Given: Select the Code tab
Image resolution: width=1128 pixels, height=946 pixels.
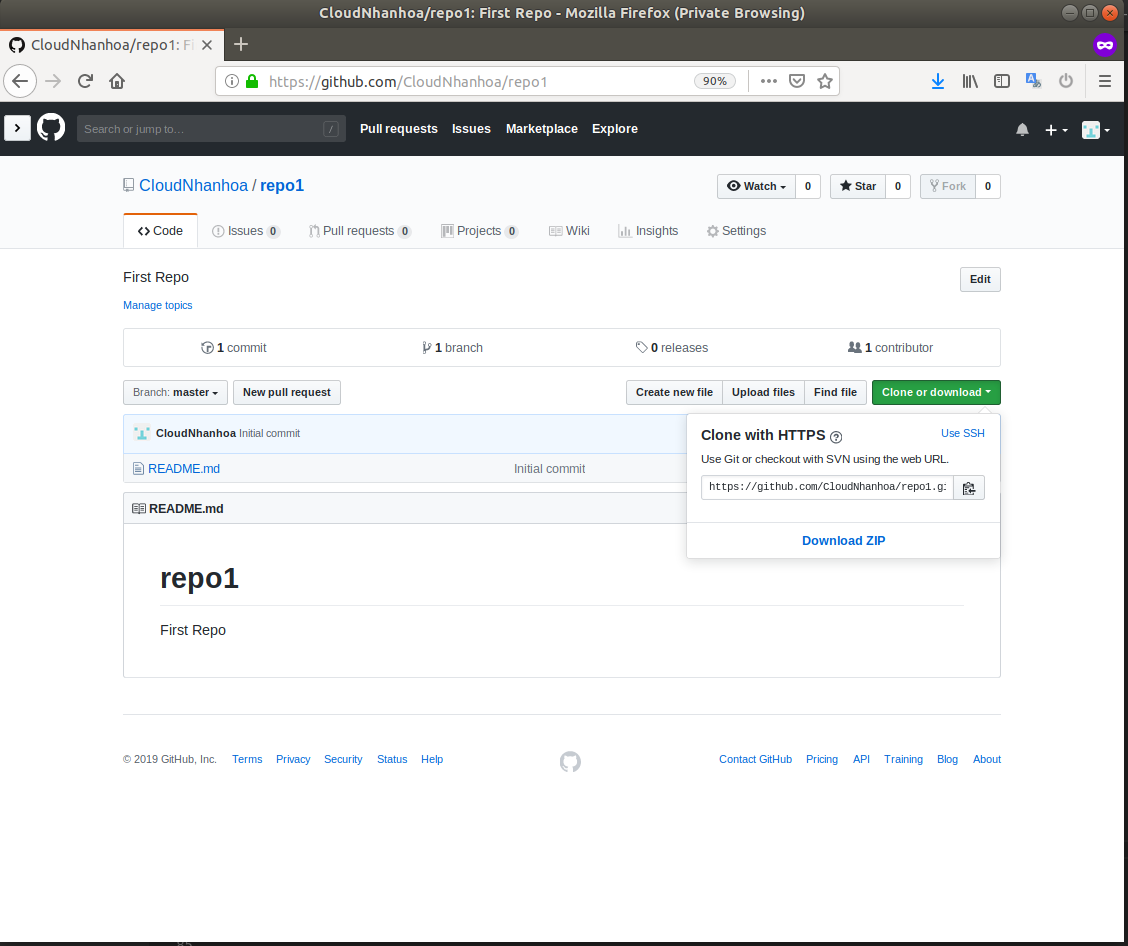Looking at the screenshot, I should click(x=160, y=231).
